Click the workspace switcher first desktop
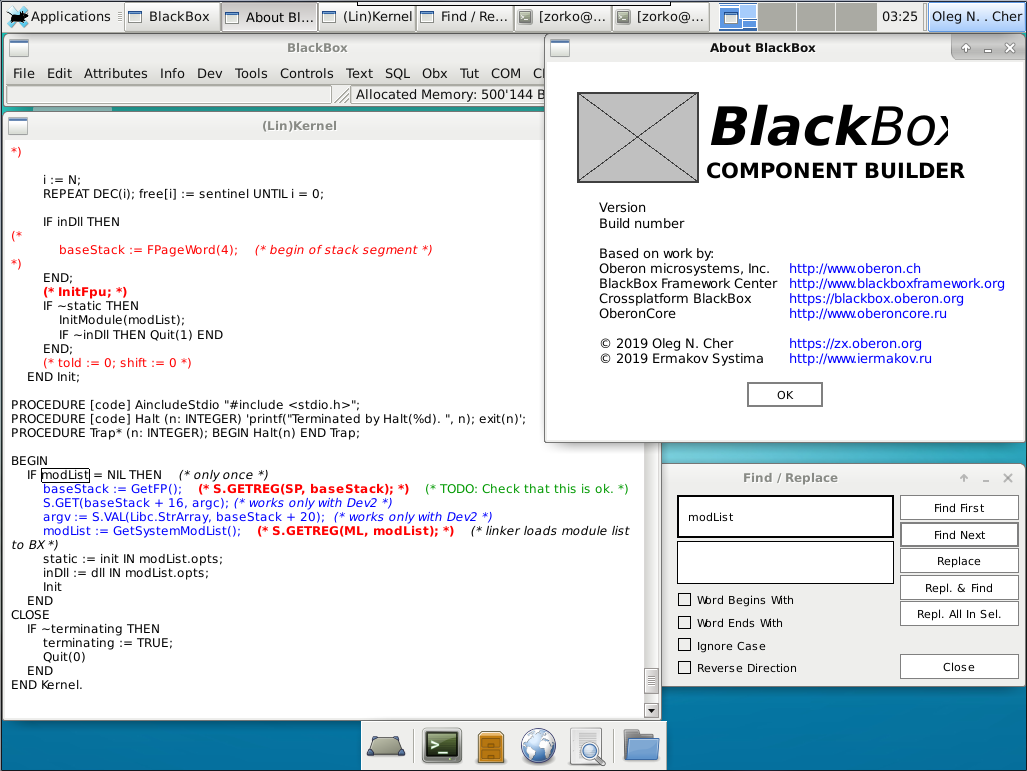The height and width of the screenshot is (771, 1027). [x=738, y=17]
